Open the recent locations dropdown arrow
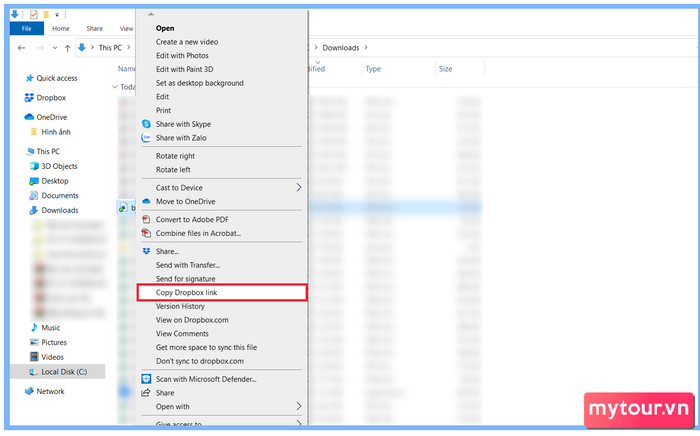 pos(55,48)
